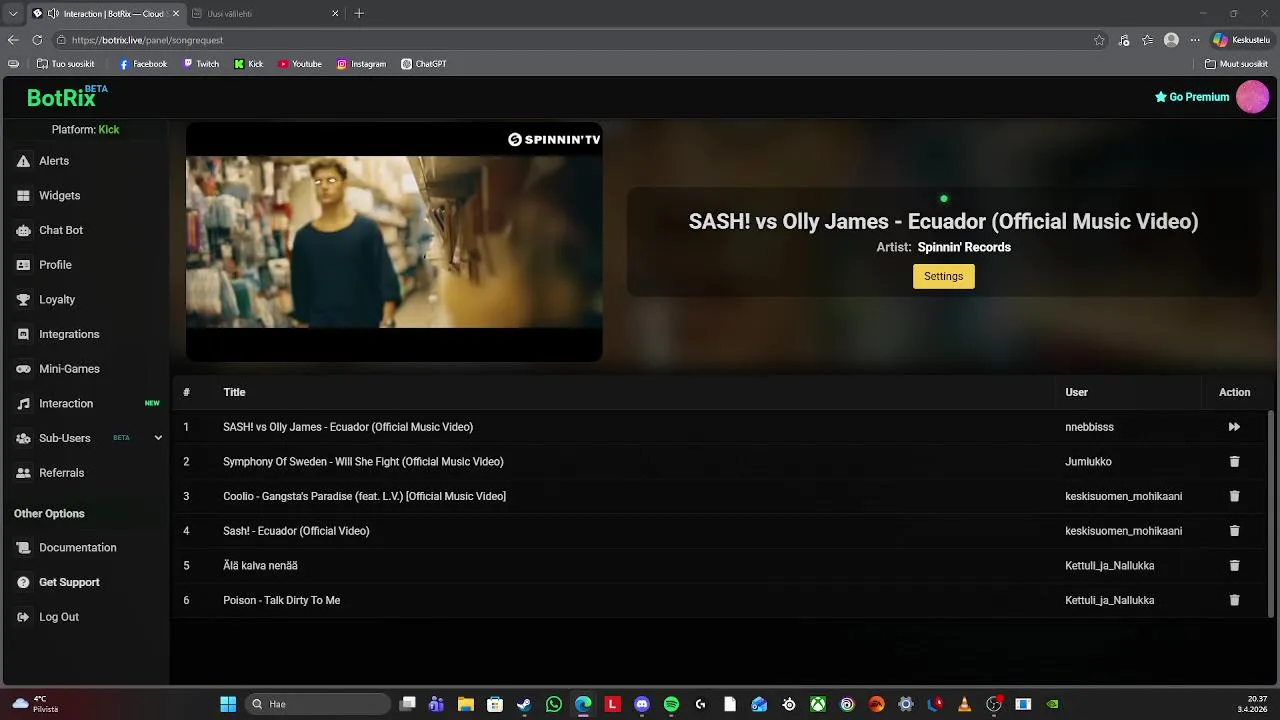Go back in the browser
1280x720 pixels.
pos(13,40)
